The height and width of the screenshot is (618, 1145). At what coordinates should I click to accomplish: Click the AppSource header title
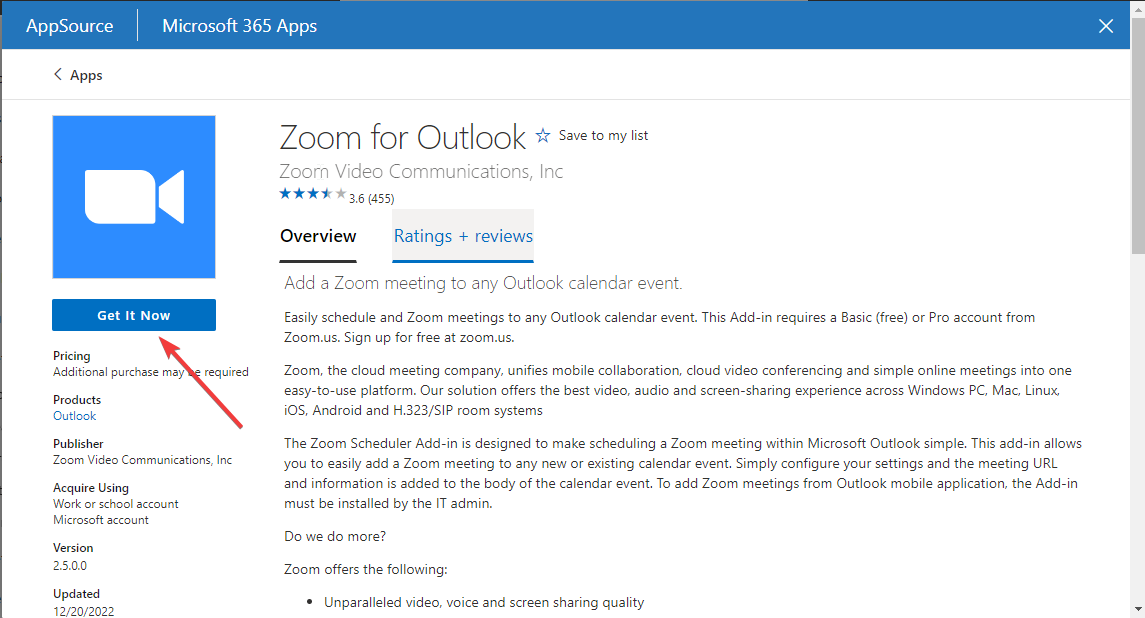[x=69, y=26]
